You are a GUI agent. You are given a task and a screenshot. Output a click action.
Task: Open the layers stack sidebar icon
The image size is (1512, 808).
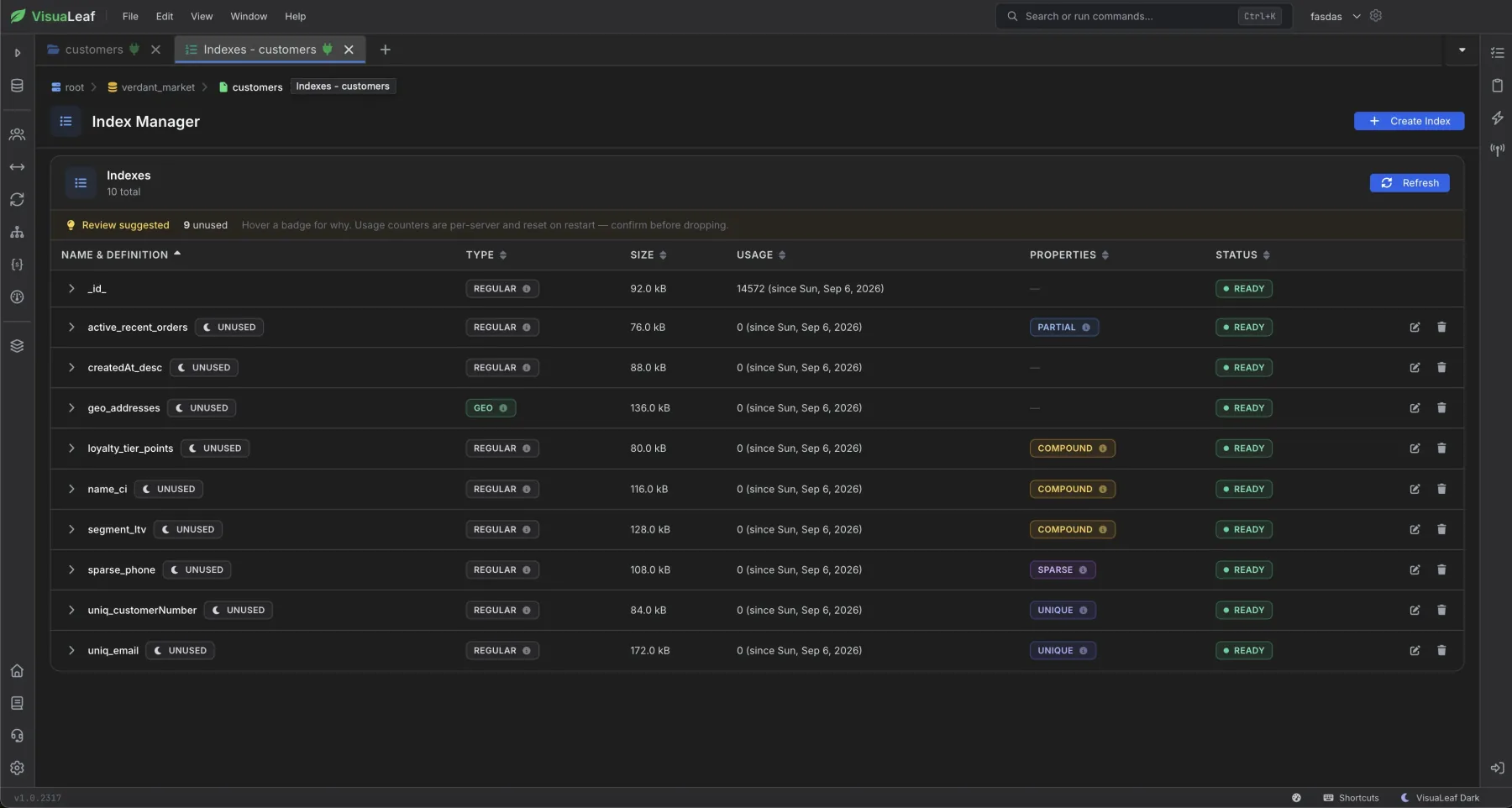pos(17,346)
